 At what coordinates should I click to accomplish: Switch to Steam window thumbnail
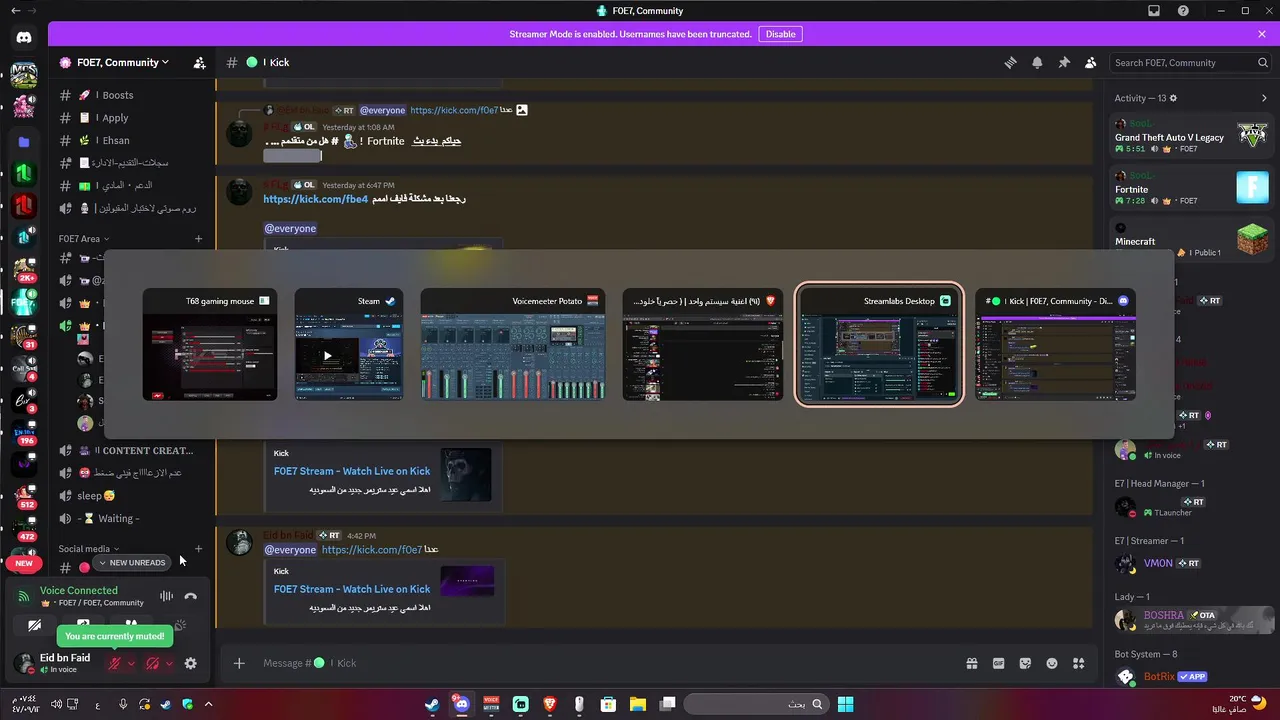click(349, 345)
